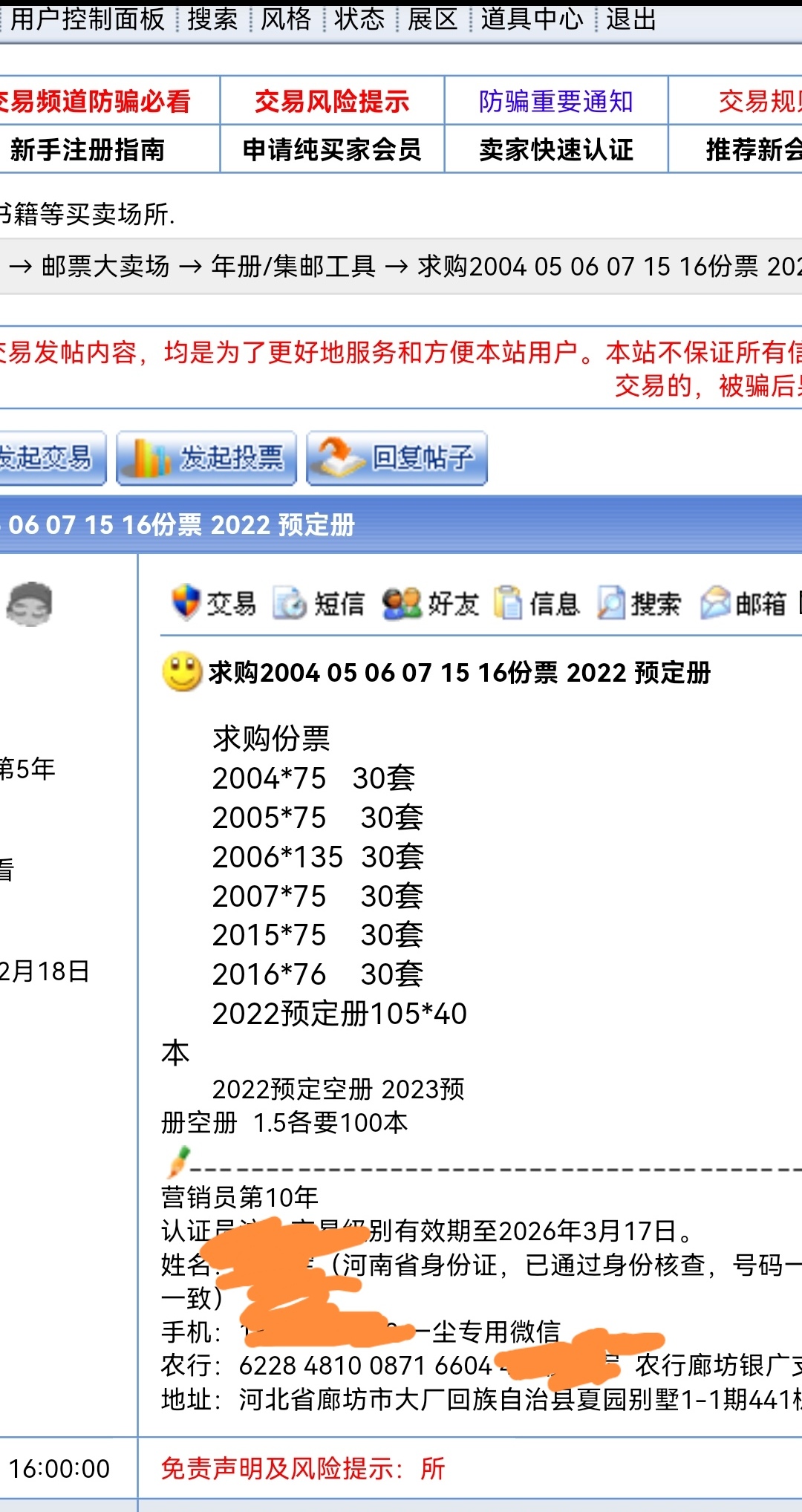Click the 搜索 magnifier icon in post toolbar
802x1512 pixels.
pyautogui.click(x=612, y=603)
